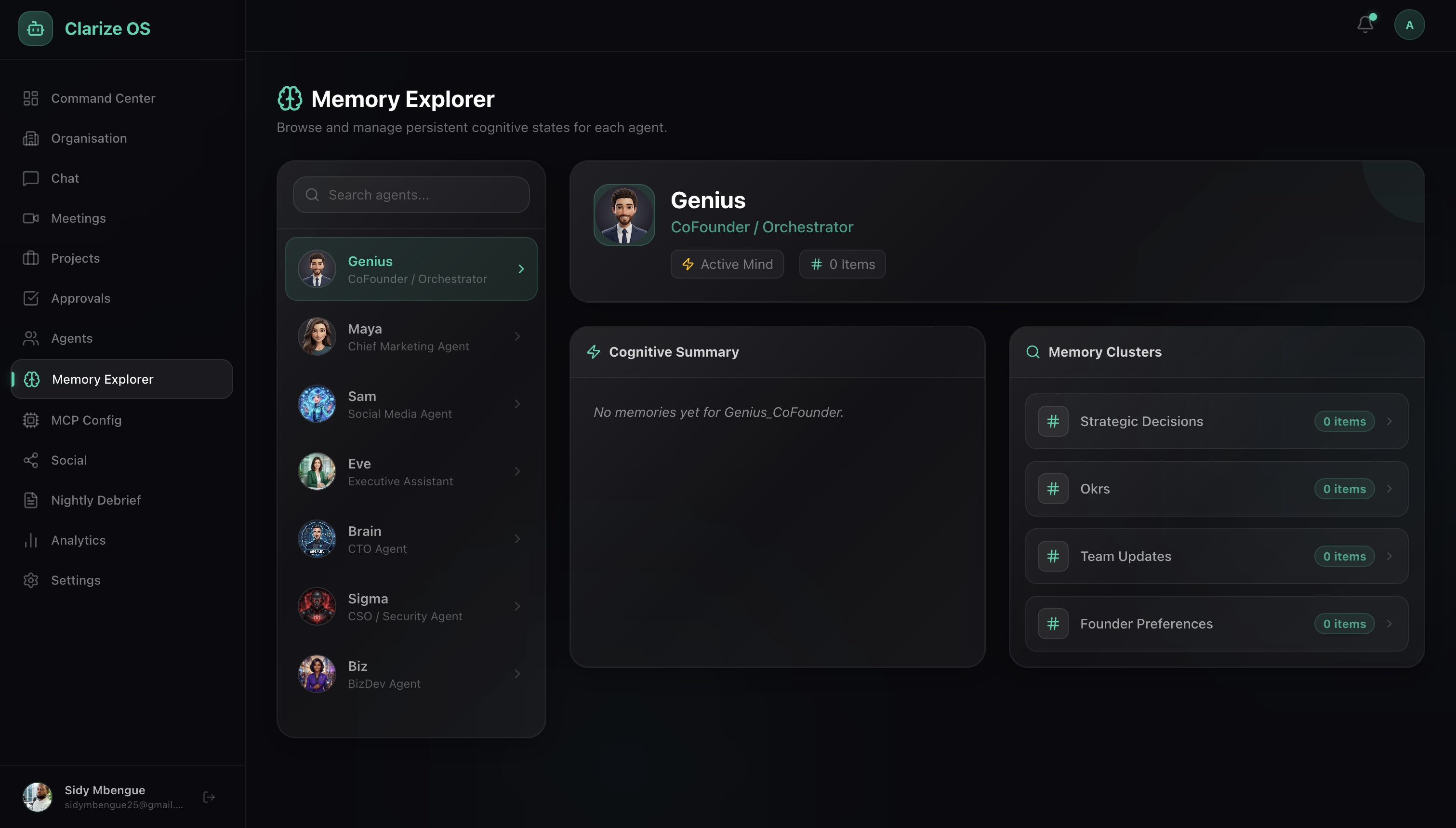Click the Analytics bar chart icon
Viewport: 1456px width, 828px height.
(31, 540)
